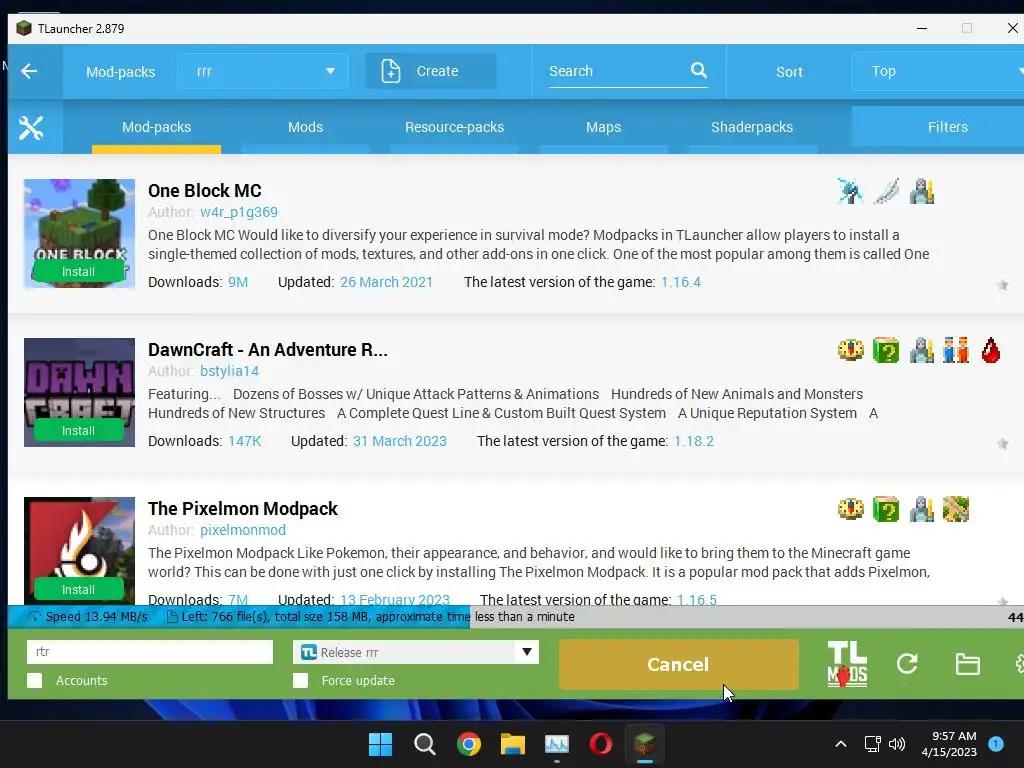Click the speed gauge icon in status bar

pos(35,616)
